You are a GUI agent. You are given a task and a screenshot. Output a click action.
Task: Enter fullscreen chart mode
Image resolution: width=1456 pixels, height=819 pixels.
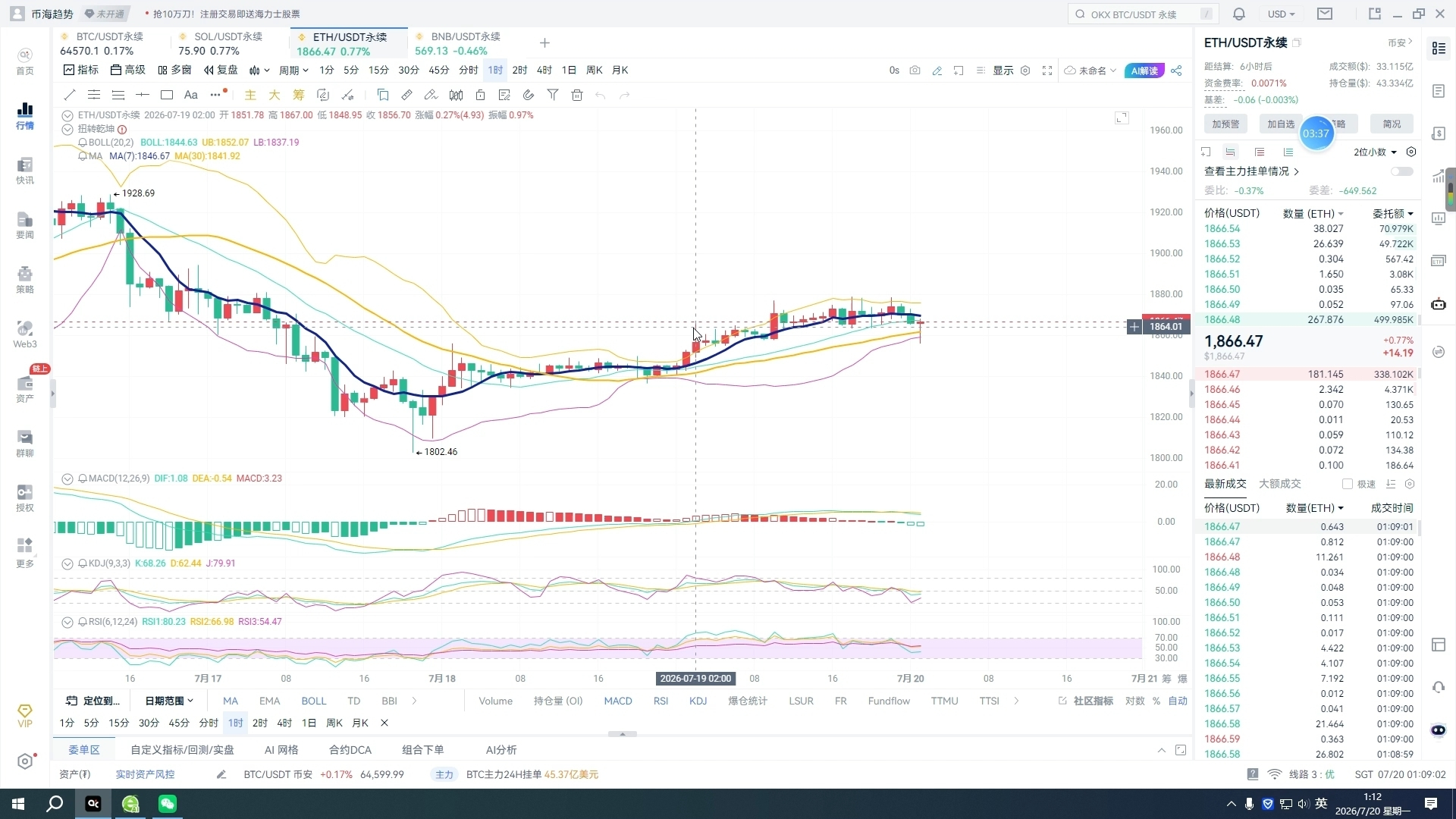pyautogui.click(x=1047, y=71)
